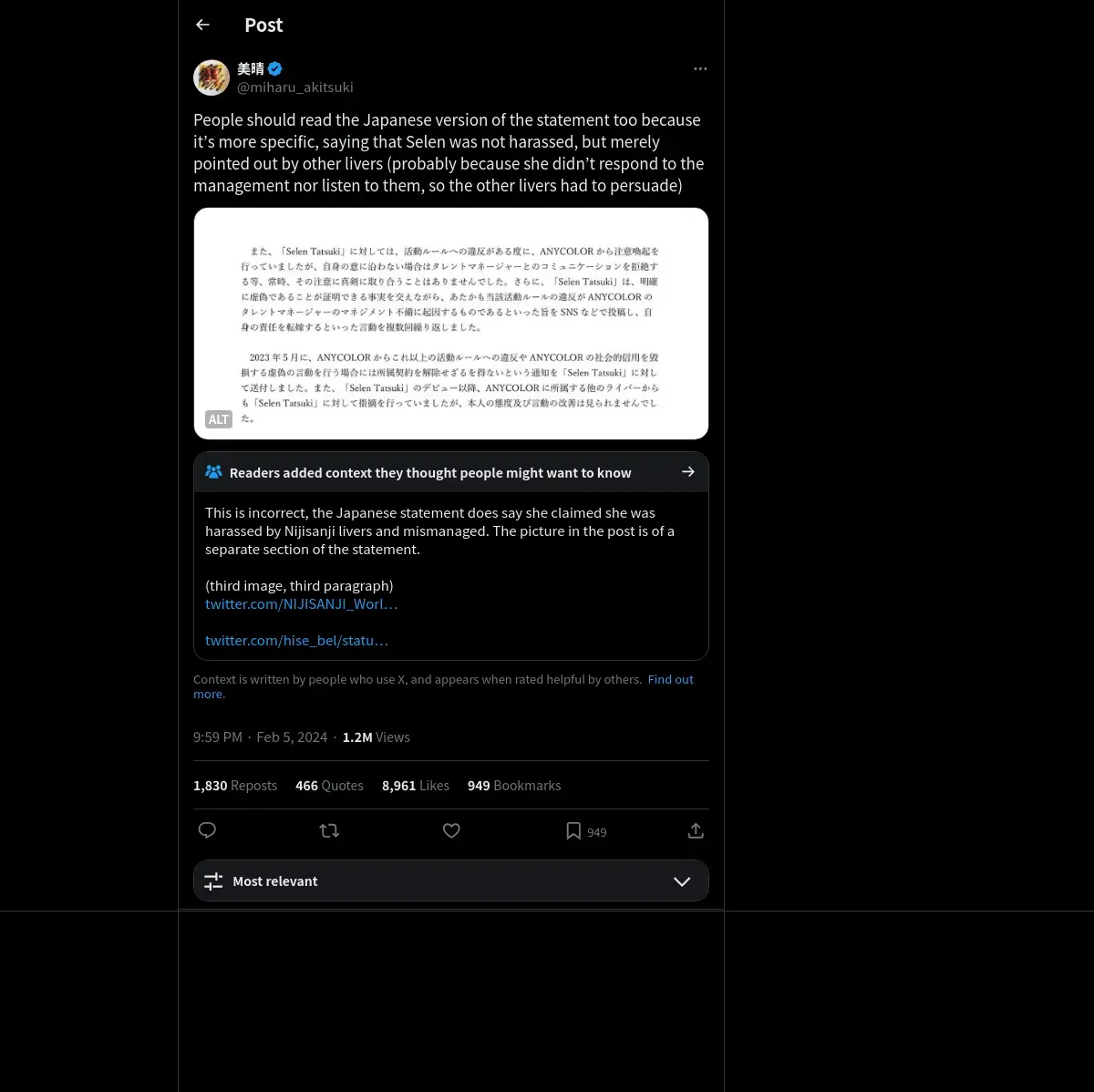Open the image ALT description badge
This screenshot has height=1092, width=1094.
219,419
